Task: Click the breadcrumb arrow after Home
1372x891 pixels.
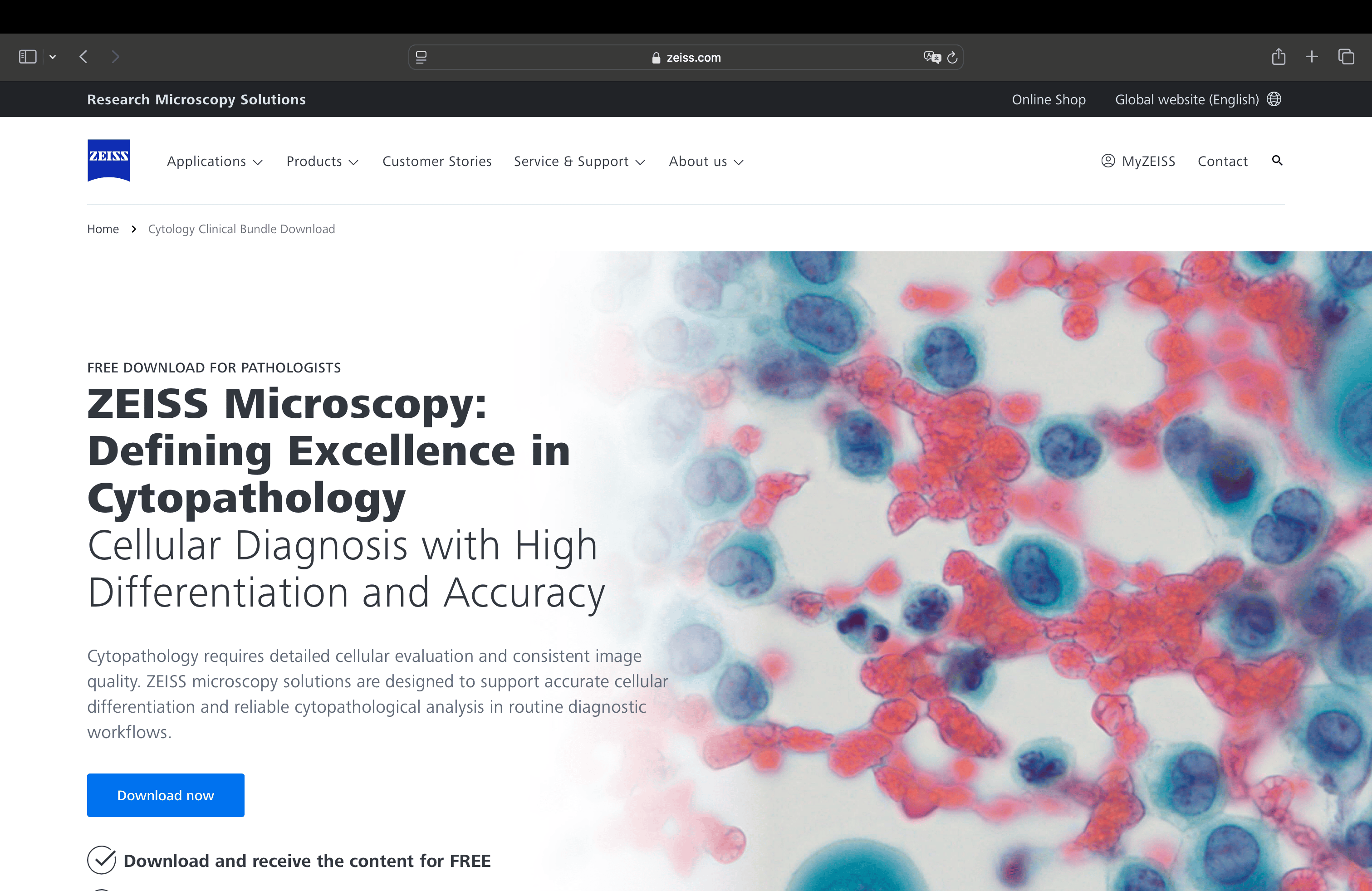Action: [x=134, y=230]
